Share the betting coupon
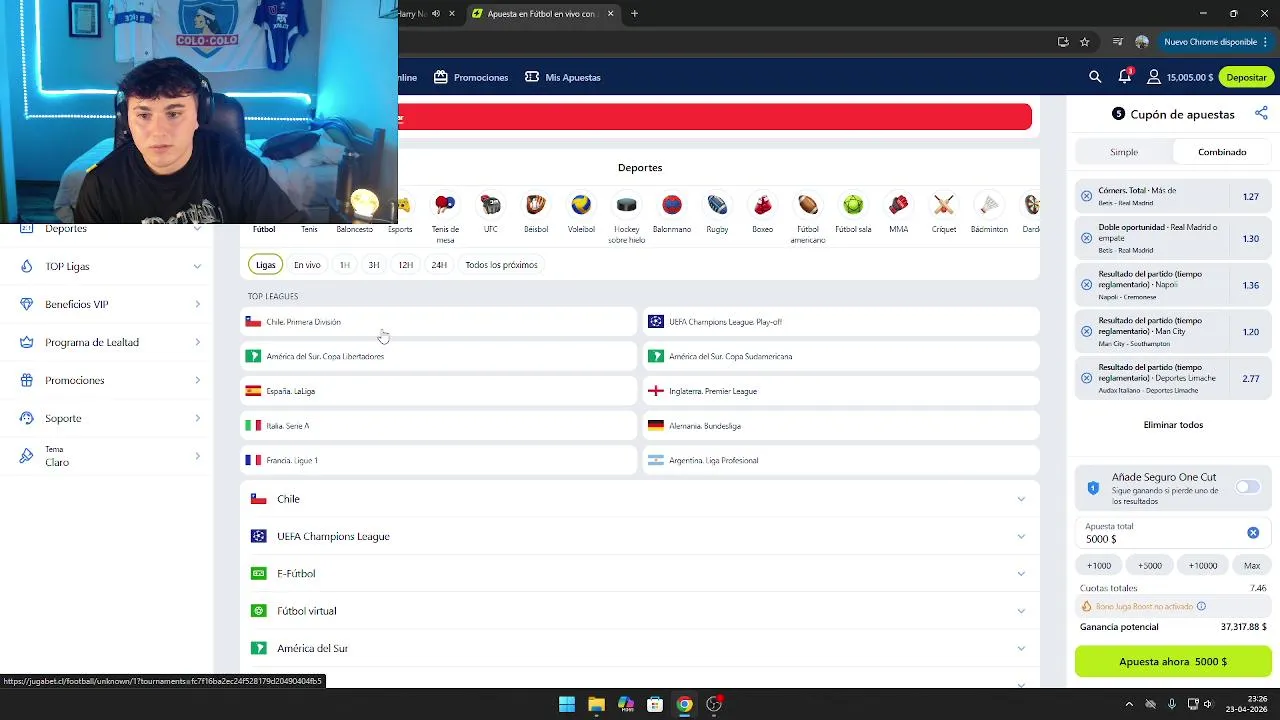1280x720 pixels. (1261, 114)
